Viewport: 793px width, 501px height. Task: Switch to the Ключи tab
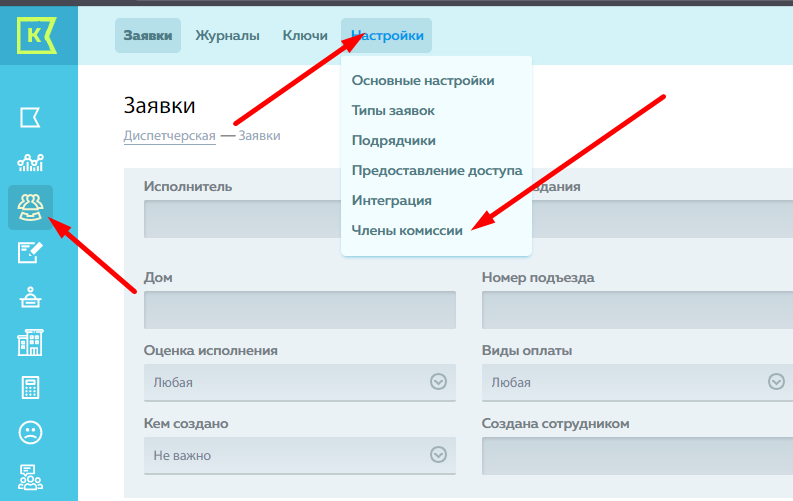pyautogui.click(x=305, y=36)
